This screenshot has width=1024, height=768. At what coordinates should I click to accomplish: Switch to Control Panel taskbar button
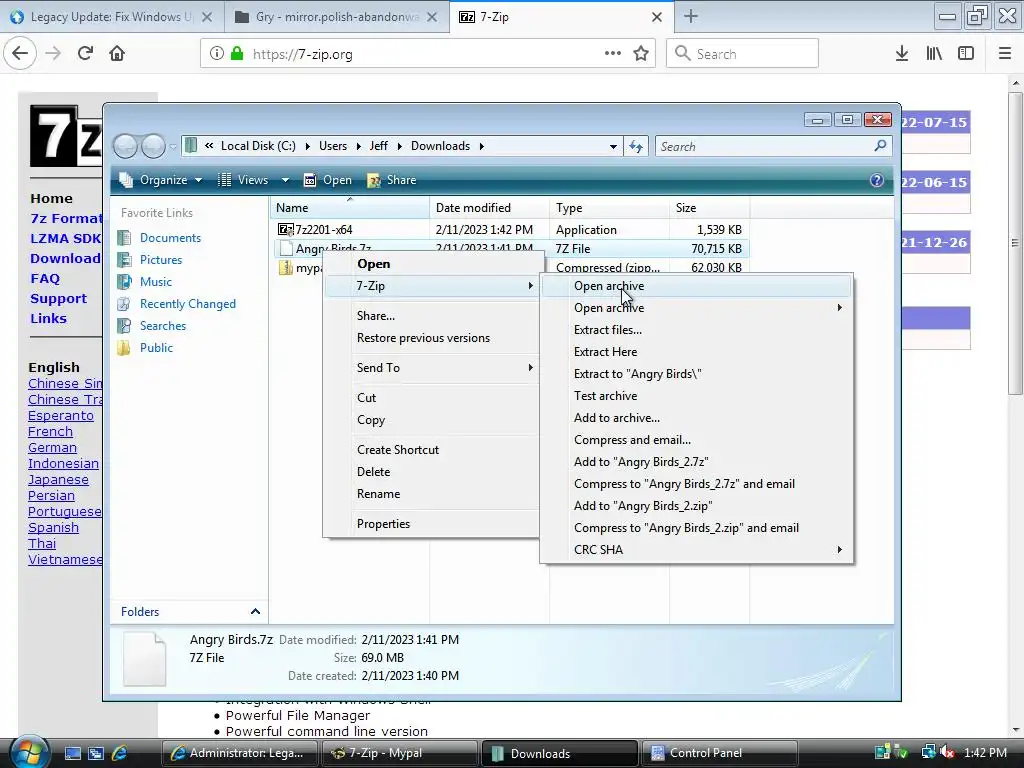(x=718, y=753)
